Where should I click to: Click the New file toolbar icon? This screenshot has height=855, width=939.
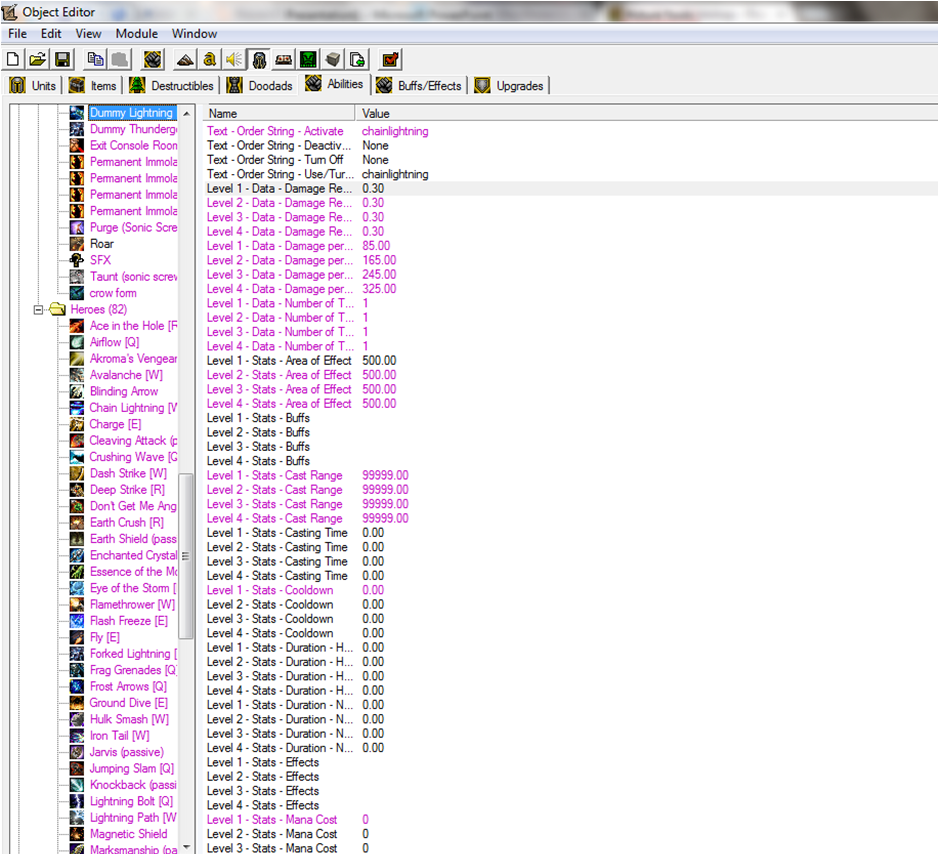13,59
